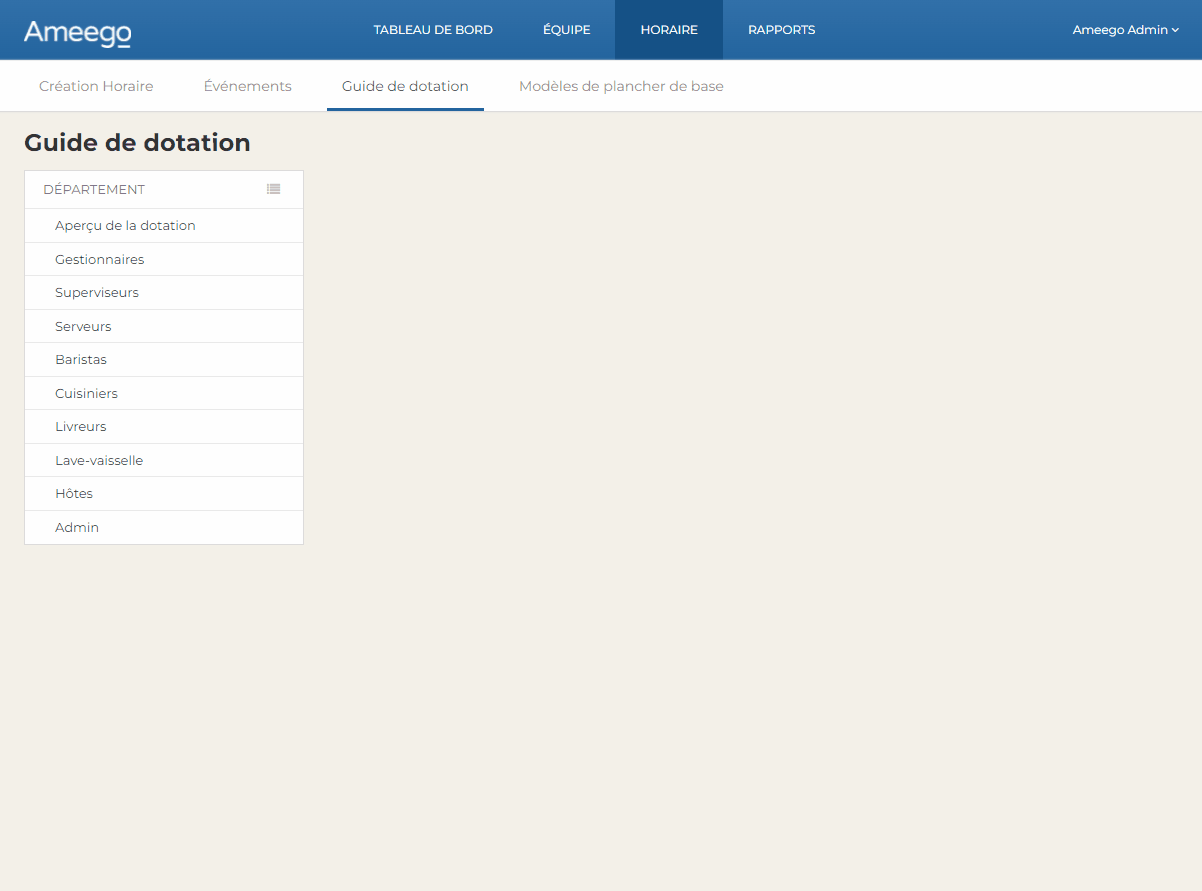This screenshot has width=1202, height=891.
Task: Select the Gestionnaires department
Action: [99, 260]
